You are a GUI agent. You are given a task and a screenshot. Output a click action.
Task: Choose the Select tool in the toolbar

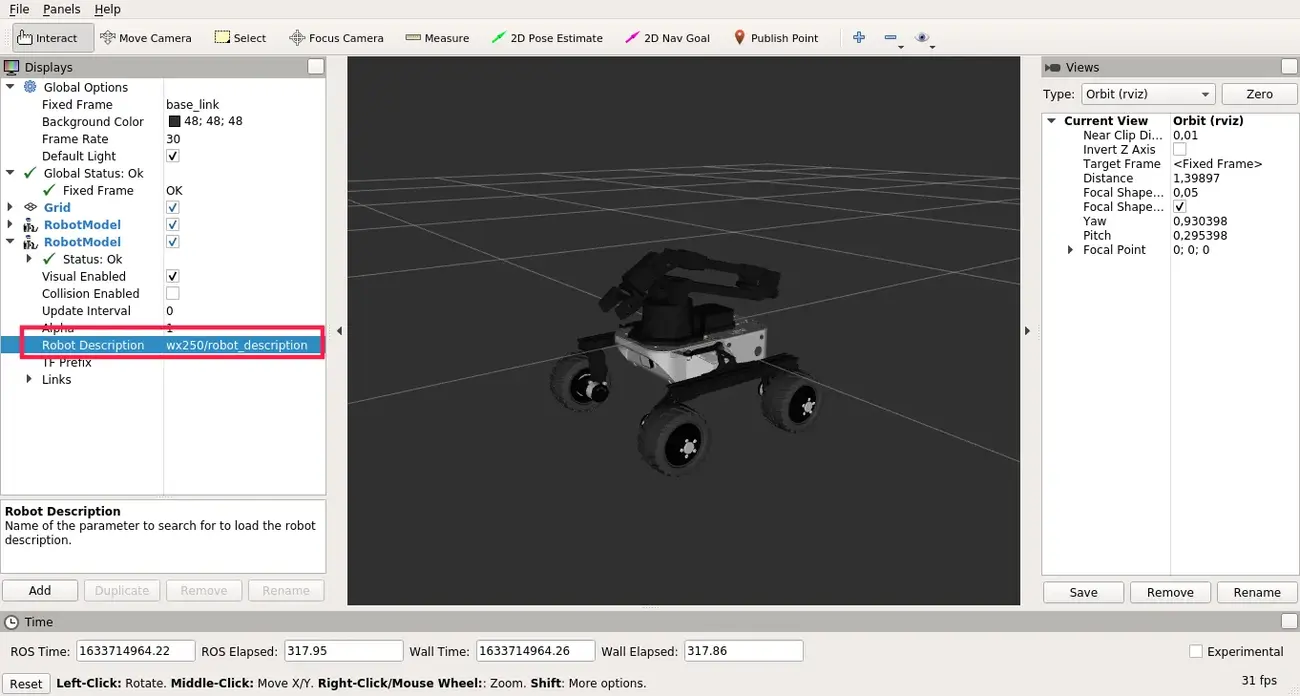pos(240,37)
